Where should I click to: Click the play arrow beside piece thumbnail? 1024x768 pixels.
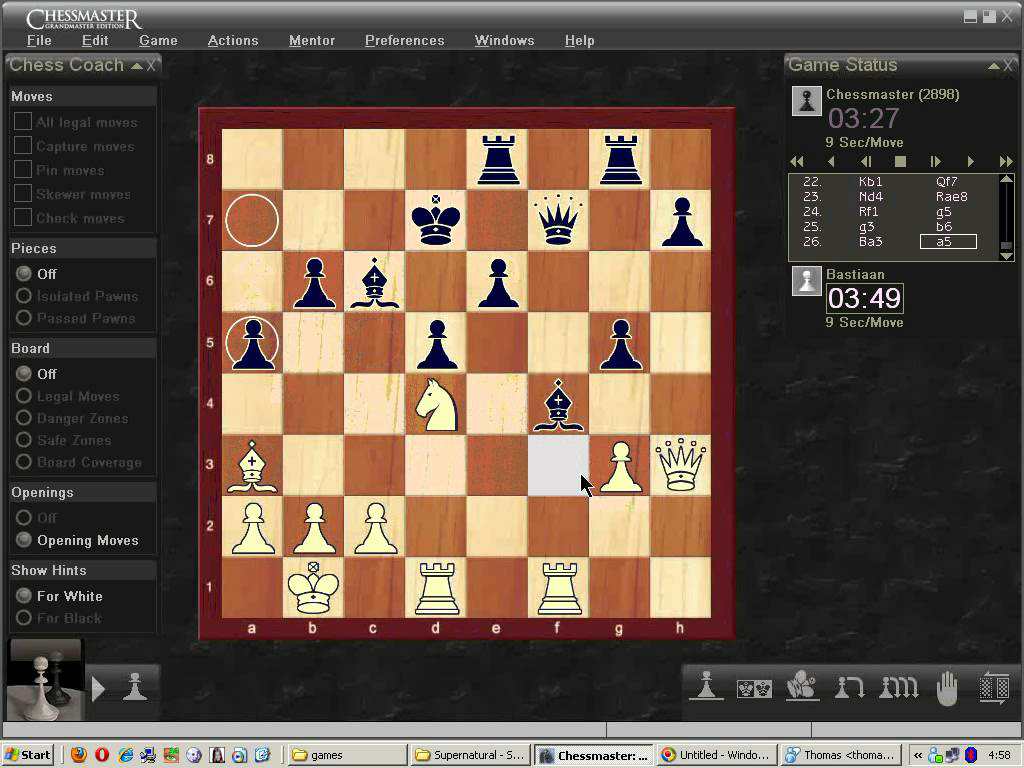[99, 689]
